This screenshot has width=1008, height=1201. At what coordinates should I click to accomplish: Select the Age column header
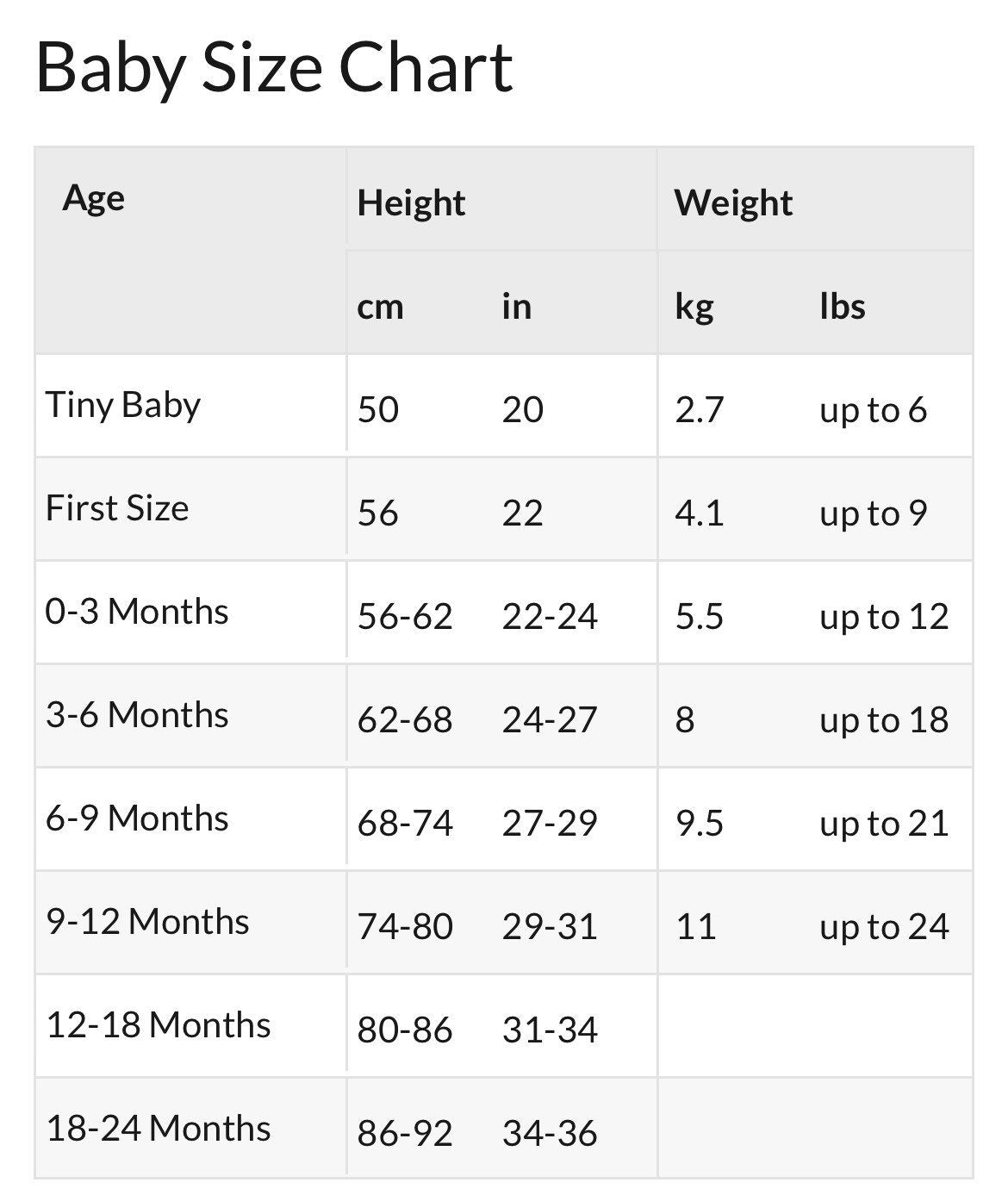94,198
